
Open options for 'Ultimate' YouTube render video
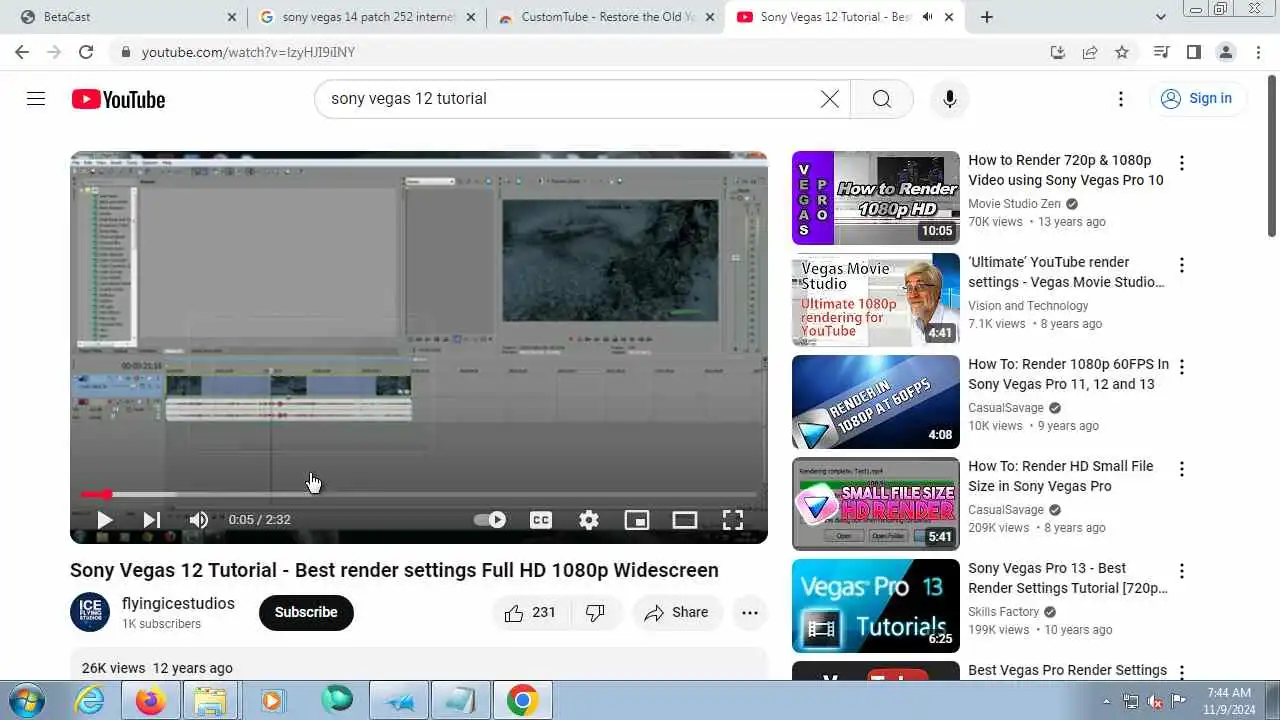pyautogui.click(x=1182, y=265)
